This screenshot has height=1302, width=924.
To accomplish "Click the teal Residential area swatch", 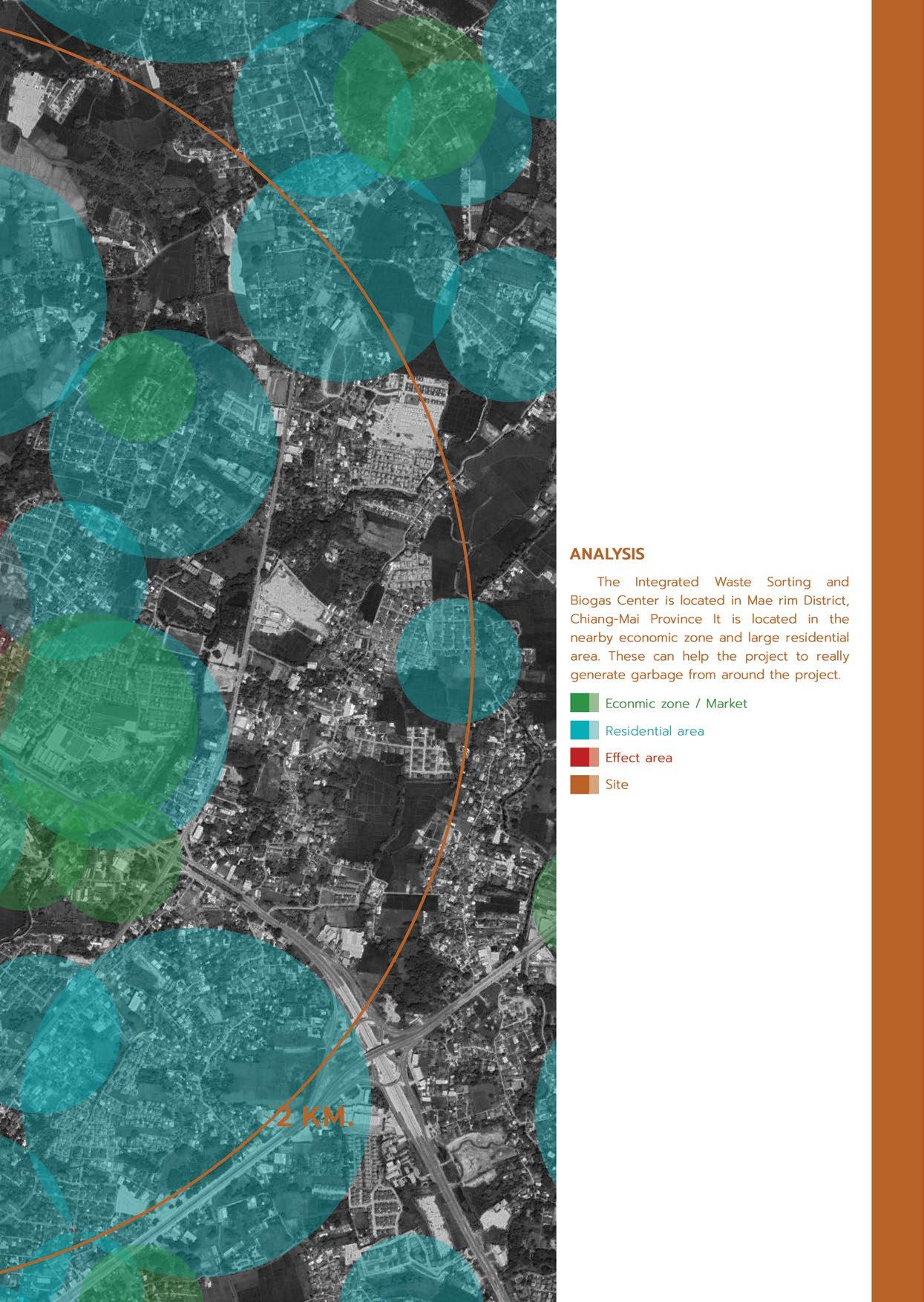I will [584, 730].
